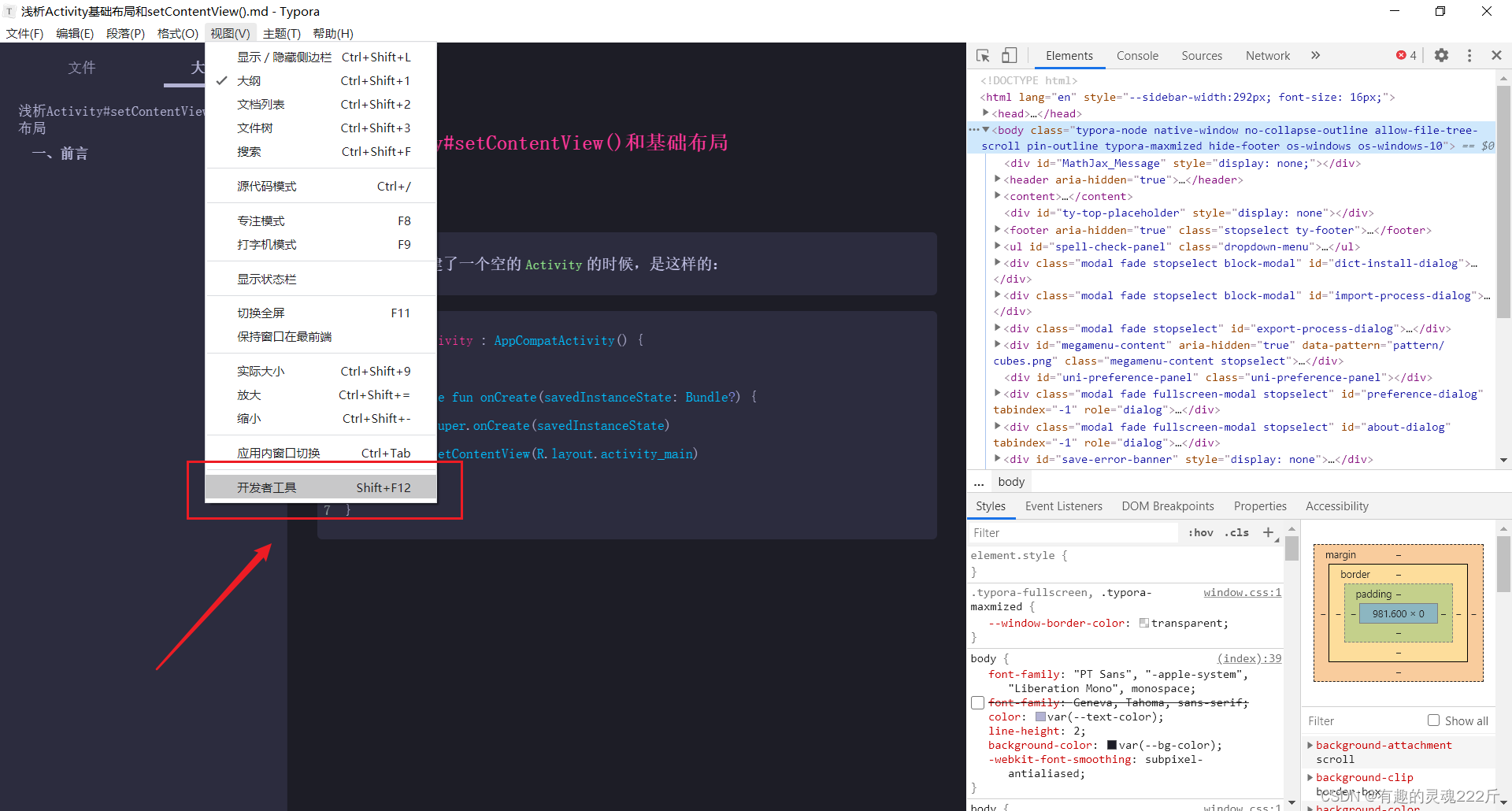The image size is (1512, 811).
Task: Expand the background-attachment property
Action: pyautogui.click(x=1310, y=745)
